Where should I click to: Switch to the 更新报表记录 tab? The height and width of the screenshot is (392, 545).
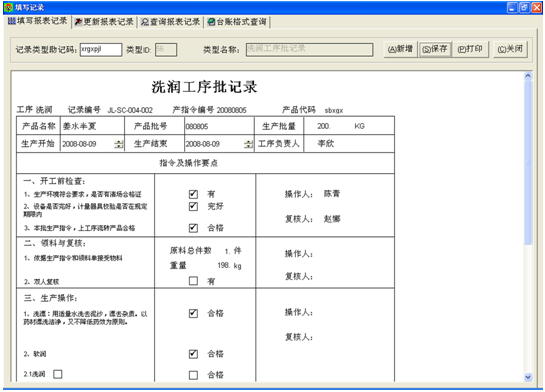pyautogui.click(x=104, y=22)
